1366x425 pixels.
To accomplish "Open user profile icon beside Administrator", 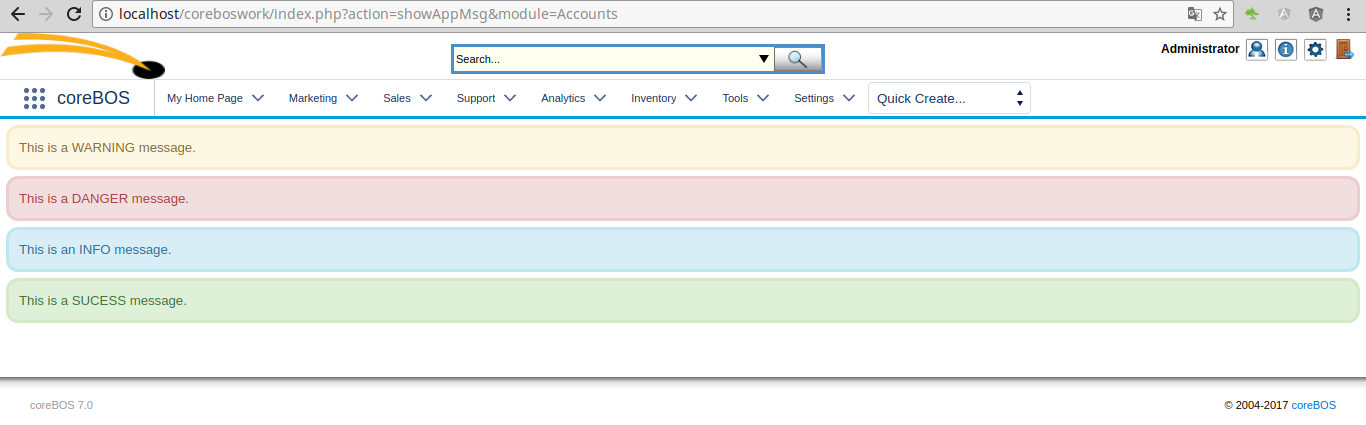I will [x=1257, y=49].
